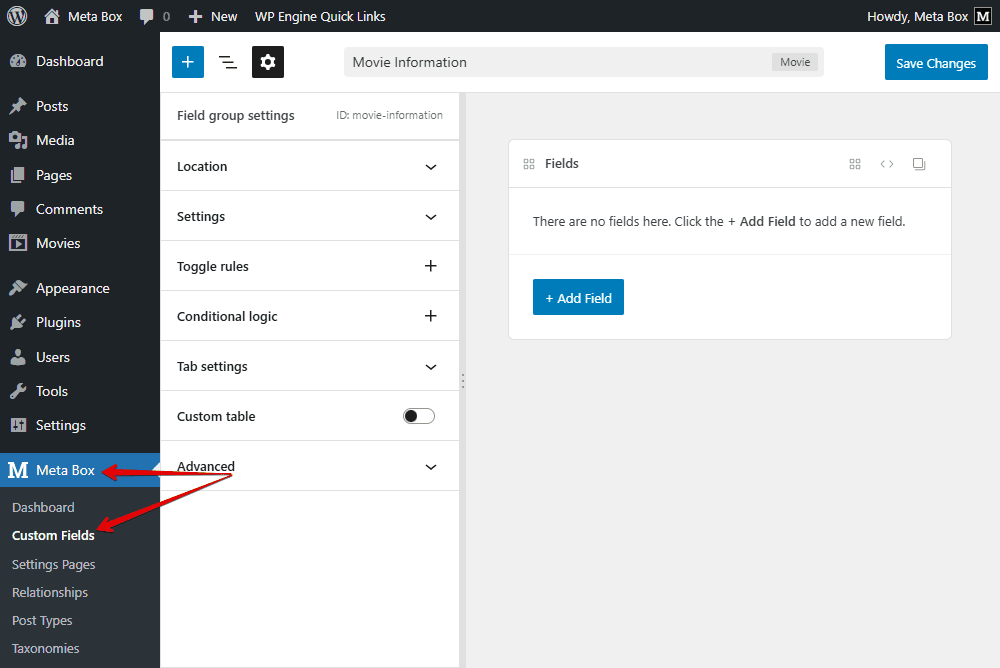Click the Save Changes button
1000x668 pixels.
click(936, 63)
